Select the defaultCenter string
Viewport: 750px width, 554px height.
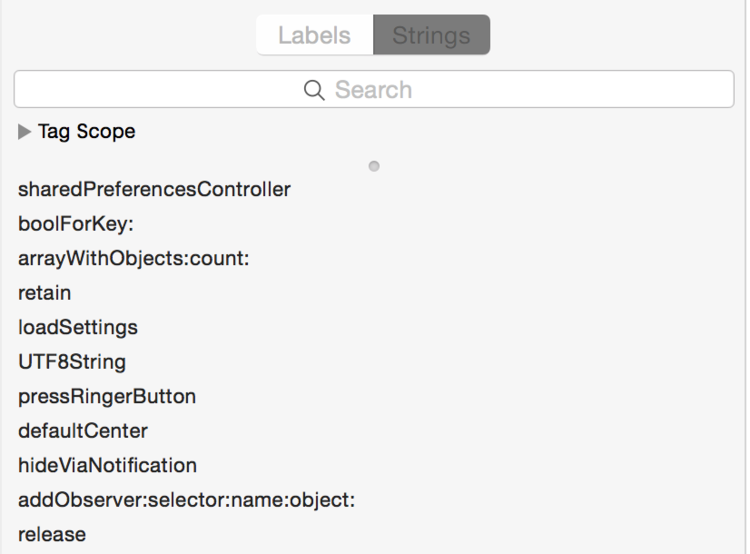(x=83, y=431)
